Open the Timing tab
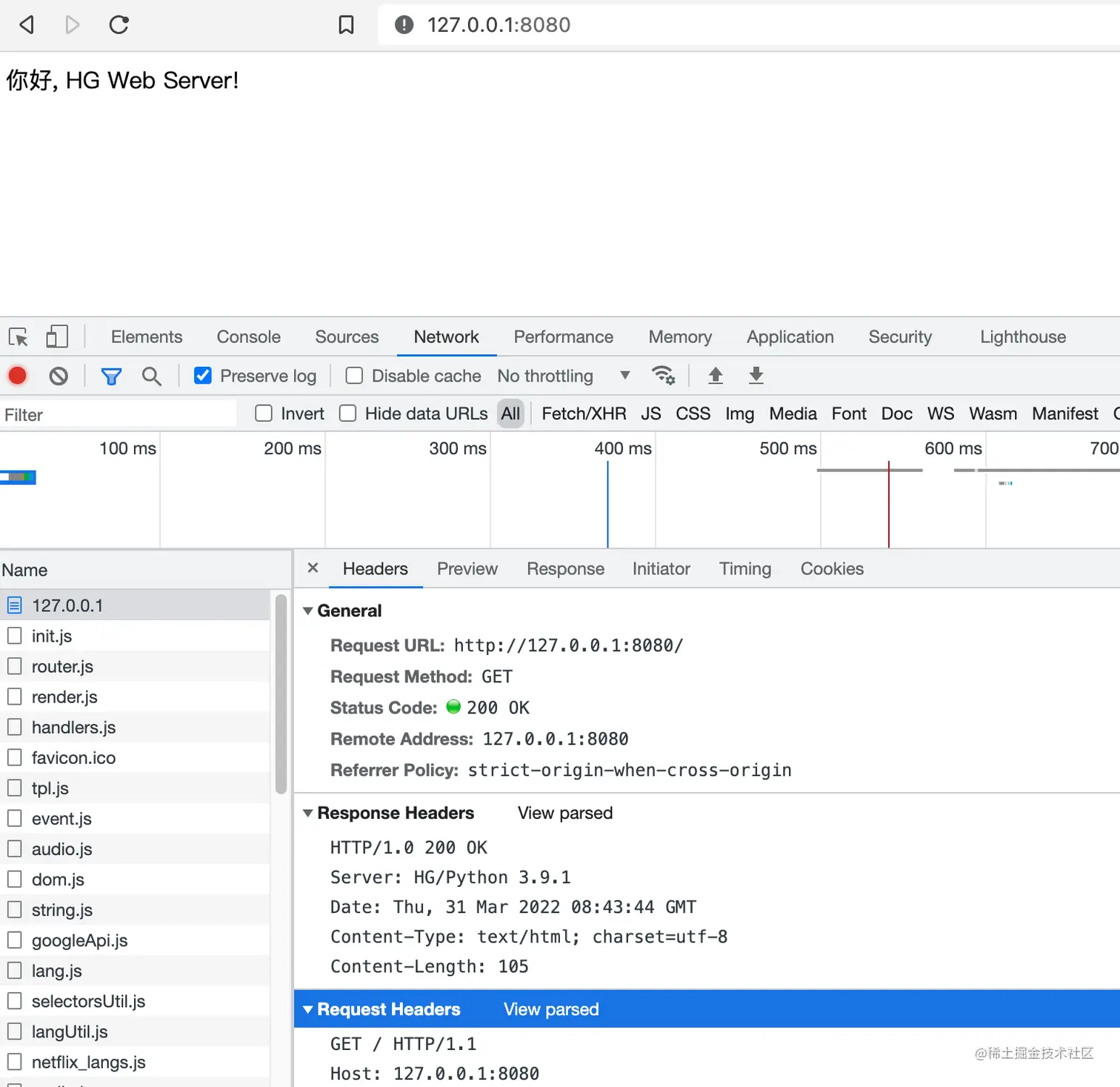 tap(745, 568)
